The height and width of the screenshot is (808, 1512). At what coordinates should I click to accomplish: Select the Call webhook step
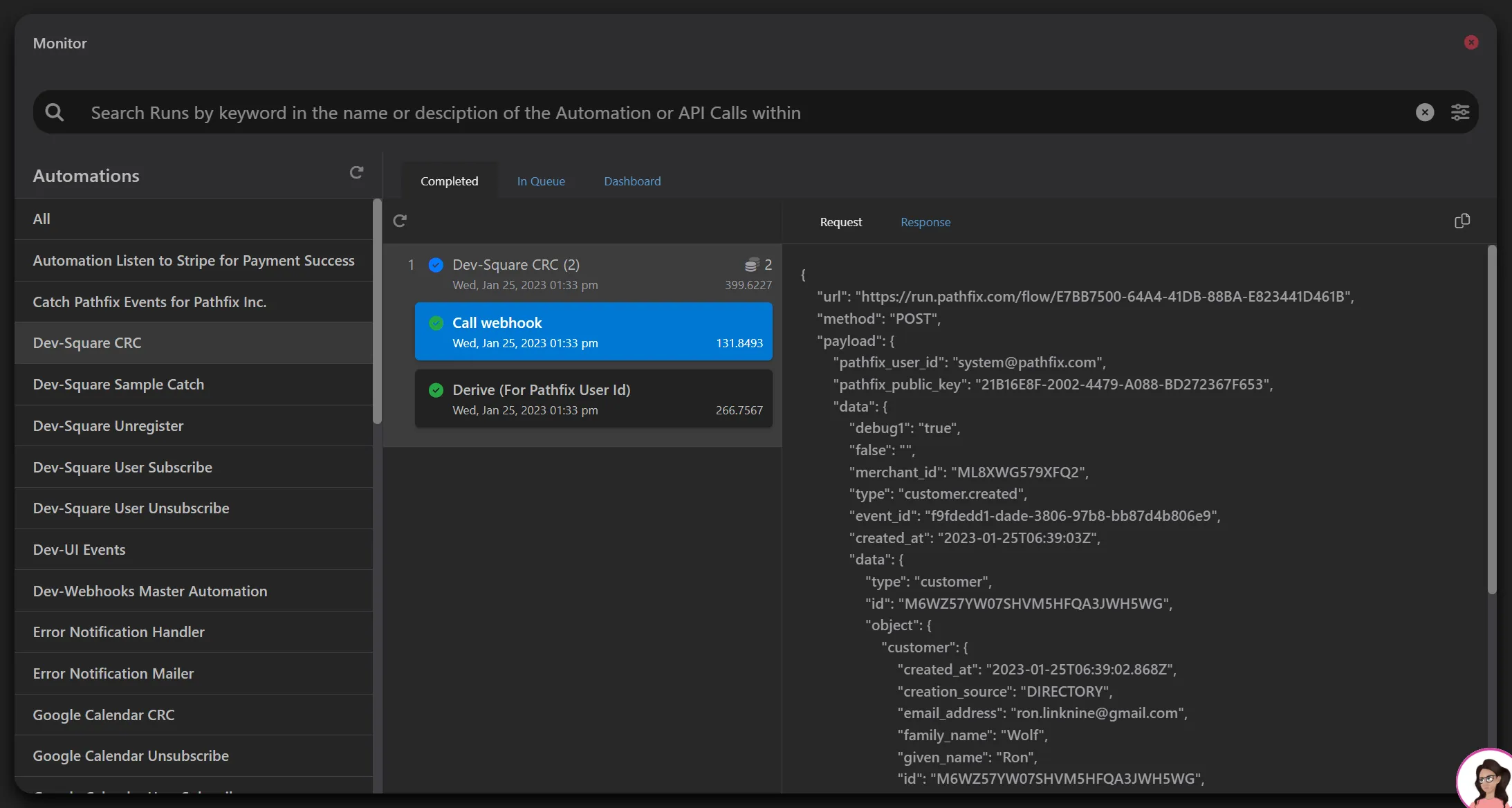click(x=593, y=331)
